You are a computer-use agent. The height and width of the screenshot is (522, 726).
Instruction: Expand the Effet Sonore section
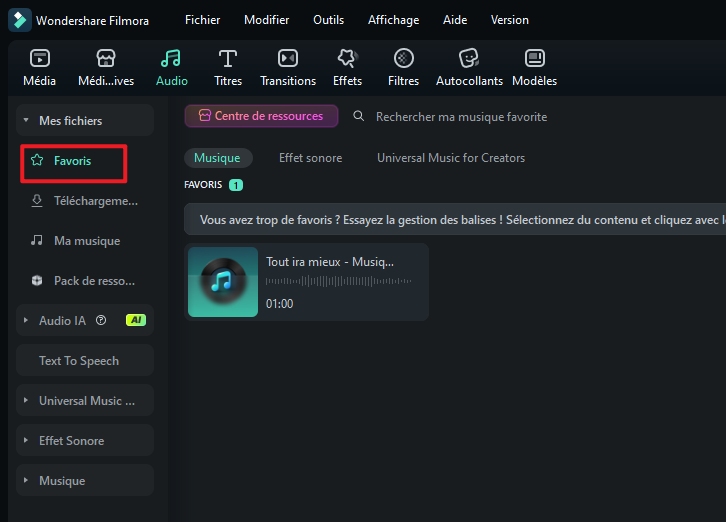[x=26, y=440]
